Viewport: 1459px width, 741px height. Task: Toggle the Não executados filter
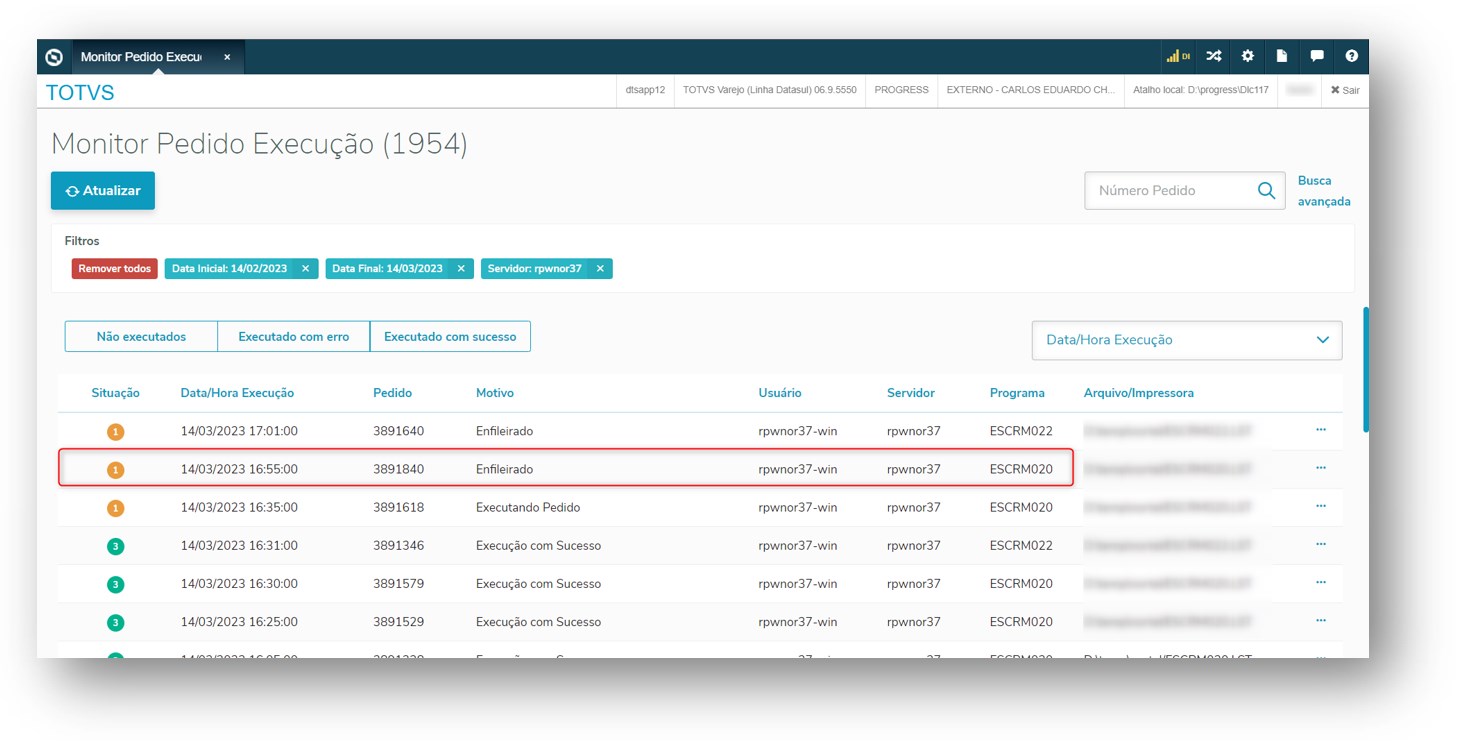[x=141, y=337]
